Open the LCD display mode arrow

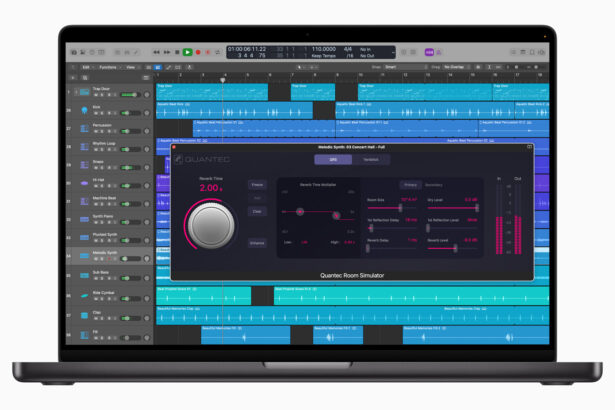(x=393, y=53)
